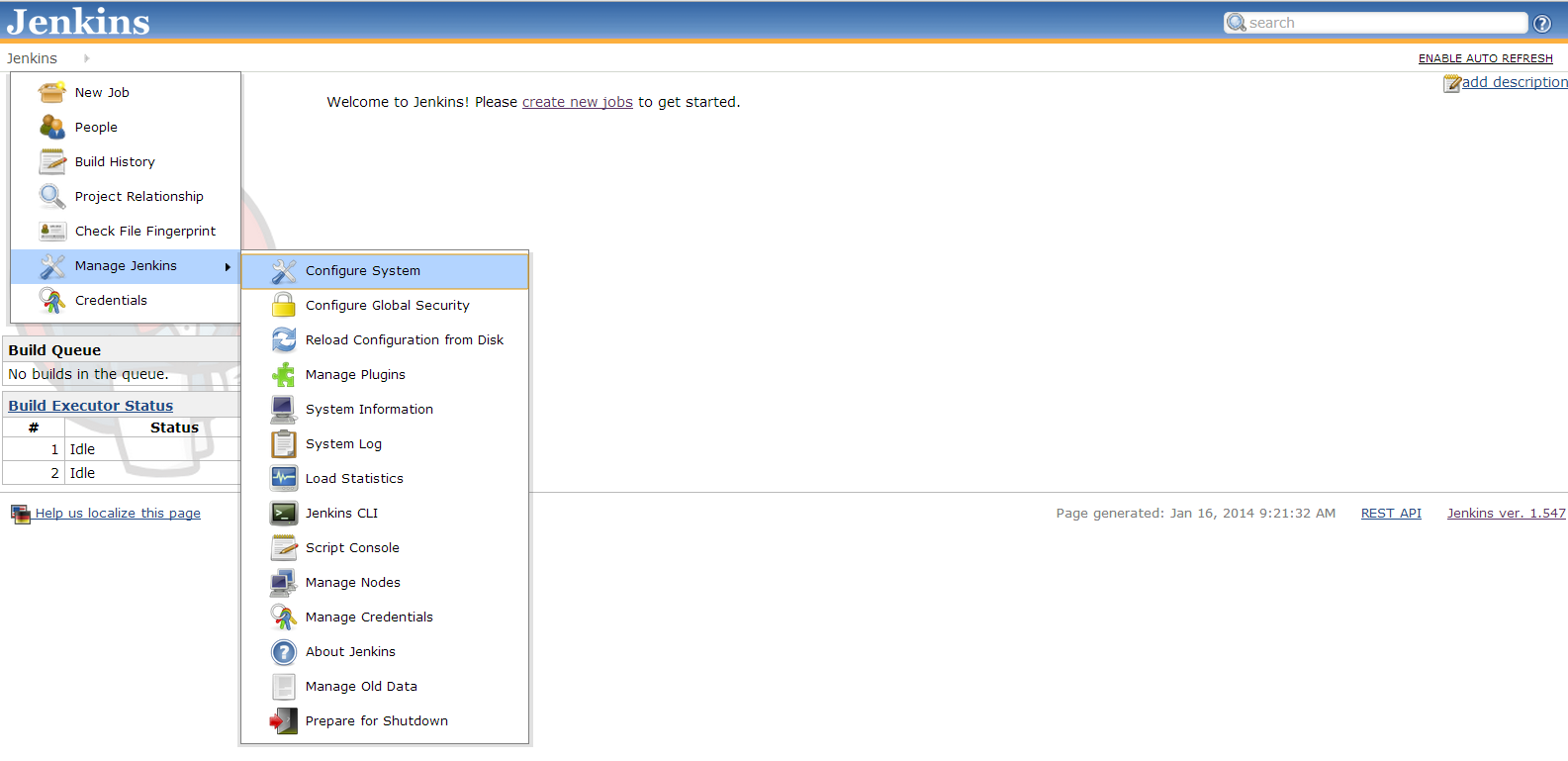Click the Reload Configuration refresh icon
Image resolution: width=1568 pixels, height=761 pixels.
(x=284, y=339)
